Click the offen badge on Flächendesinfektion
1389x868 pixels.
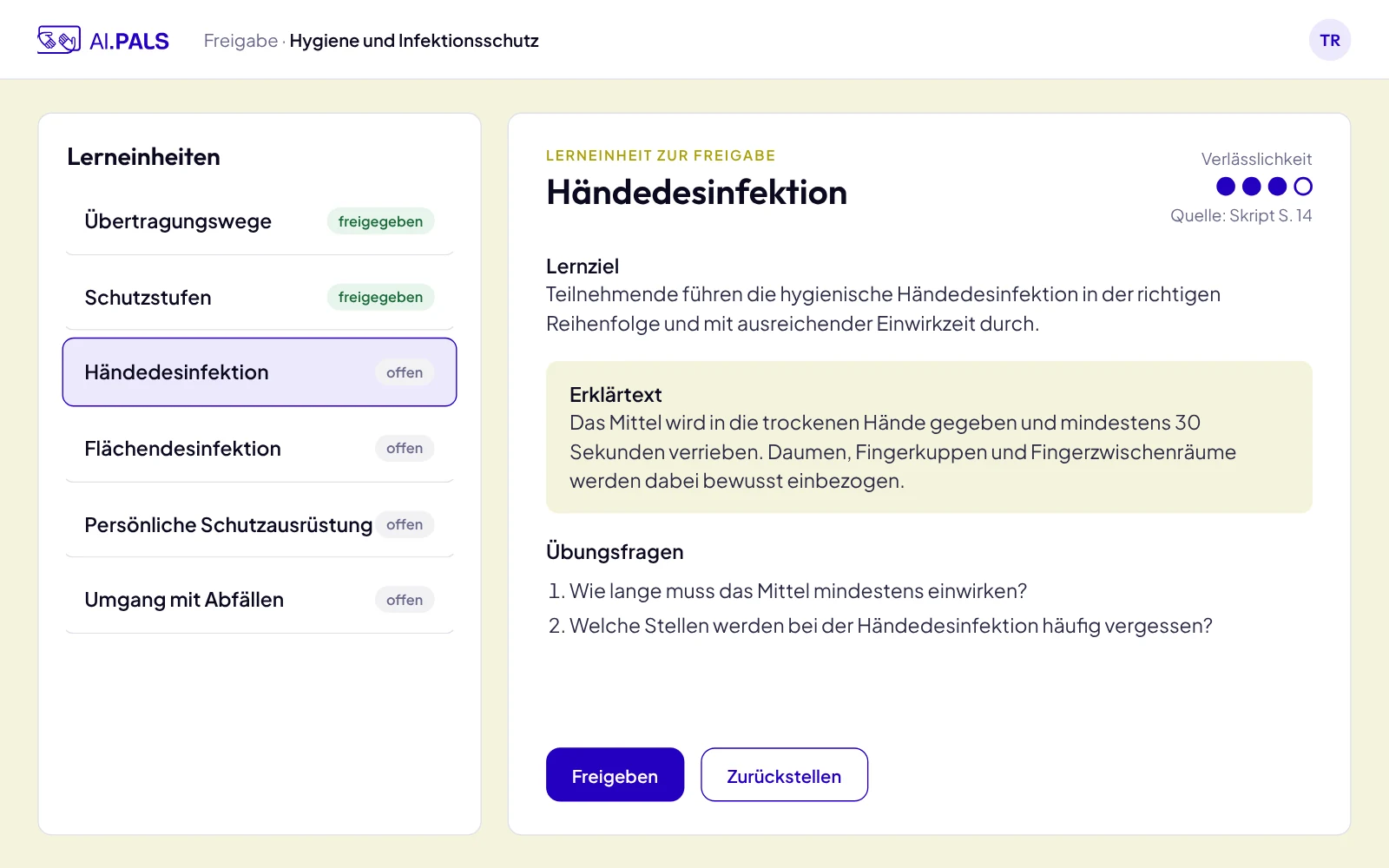405,448
